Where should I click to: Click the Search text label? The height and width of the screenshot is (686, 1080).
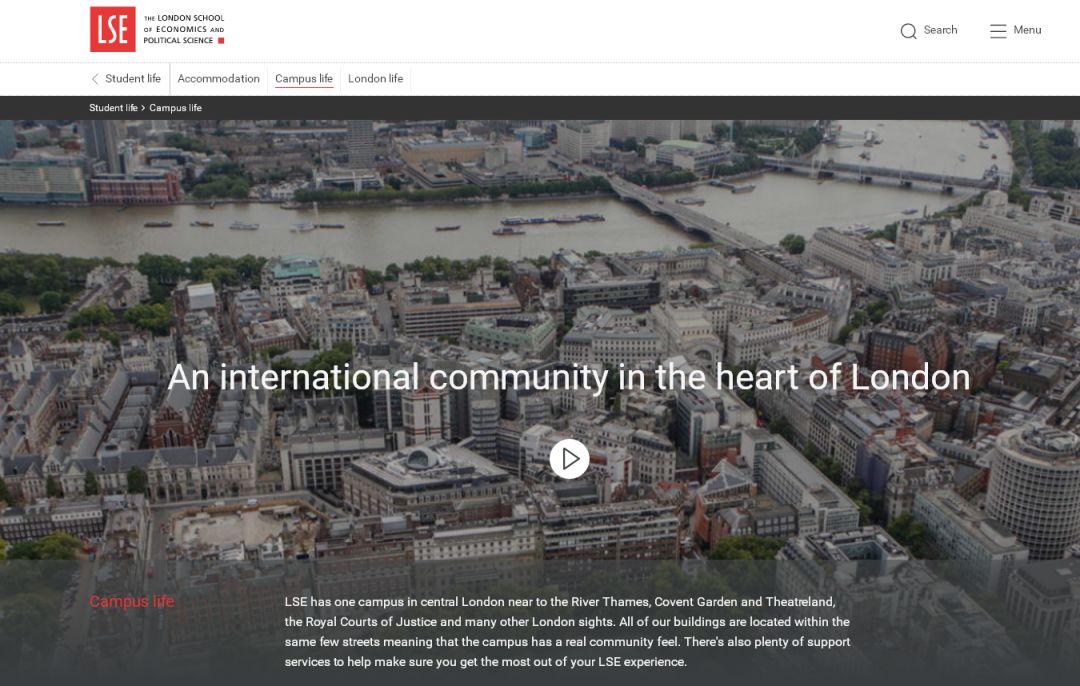coord(940,30)
